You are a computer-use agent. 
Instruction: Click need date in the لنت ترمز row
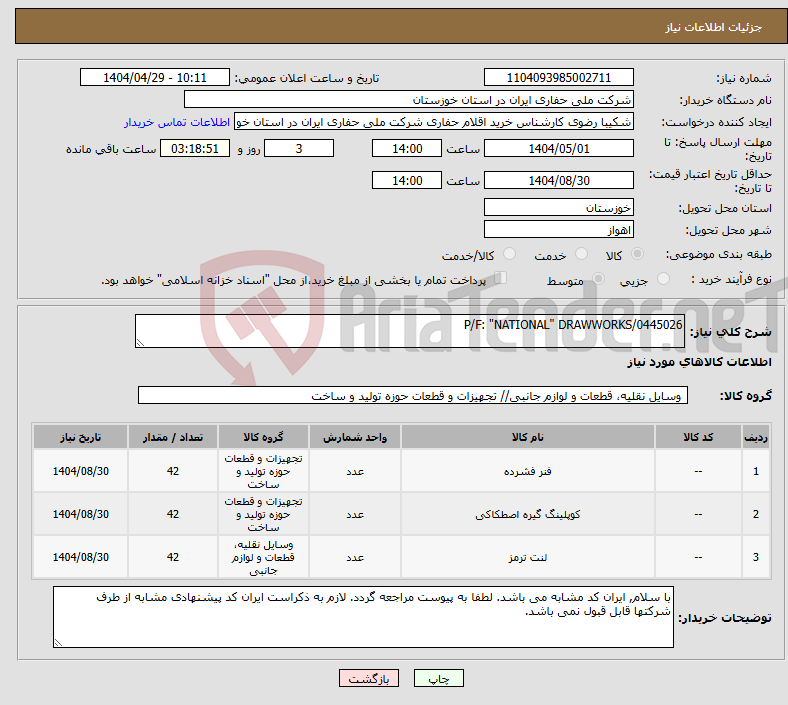click(80, 557)
